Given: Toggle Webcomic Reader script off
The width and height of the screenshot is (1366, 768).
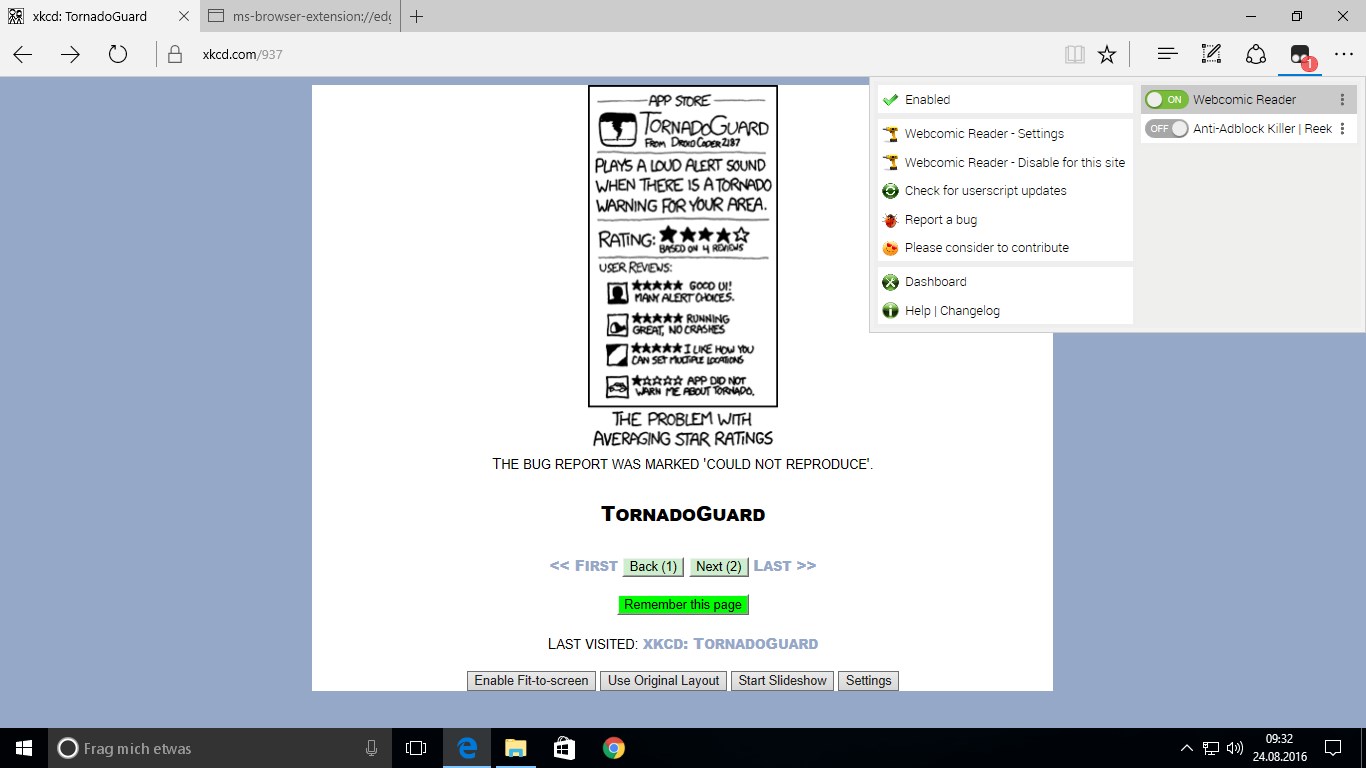Looking at the screenshot, I should 1166,100.
